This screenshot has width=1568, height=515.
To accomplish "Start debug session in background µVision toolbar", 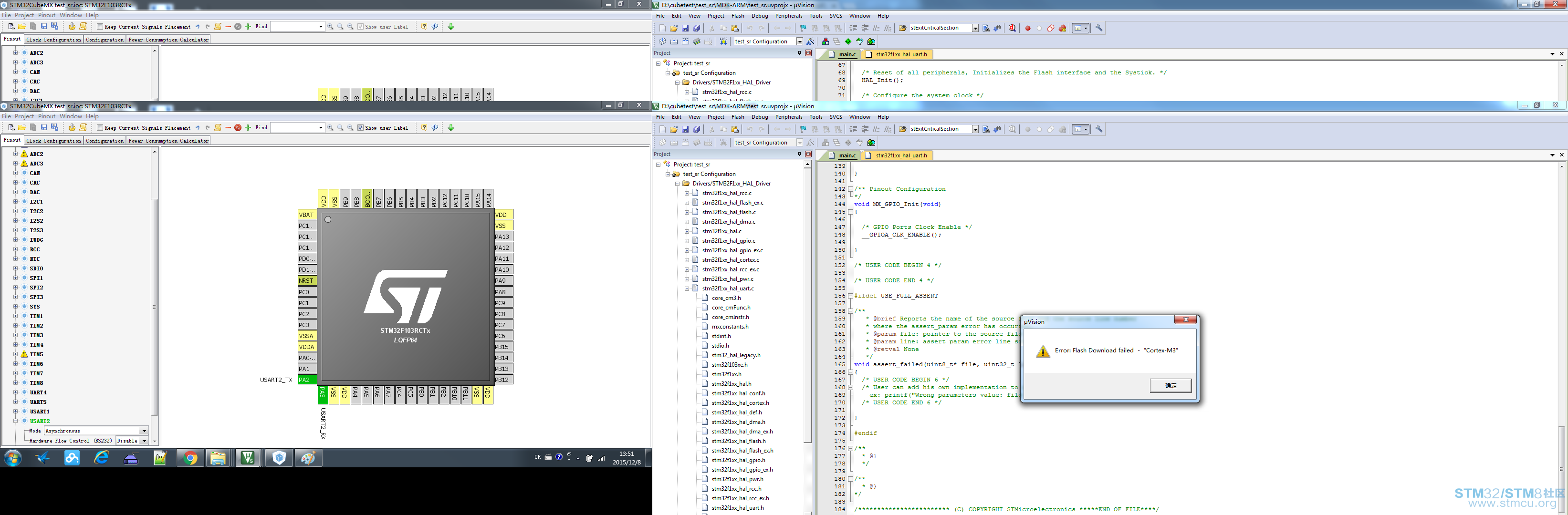I will tap(1012, 28).
